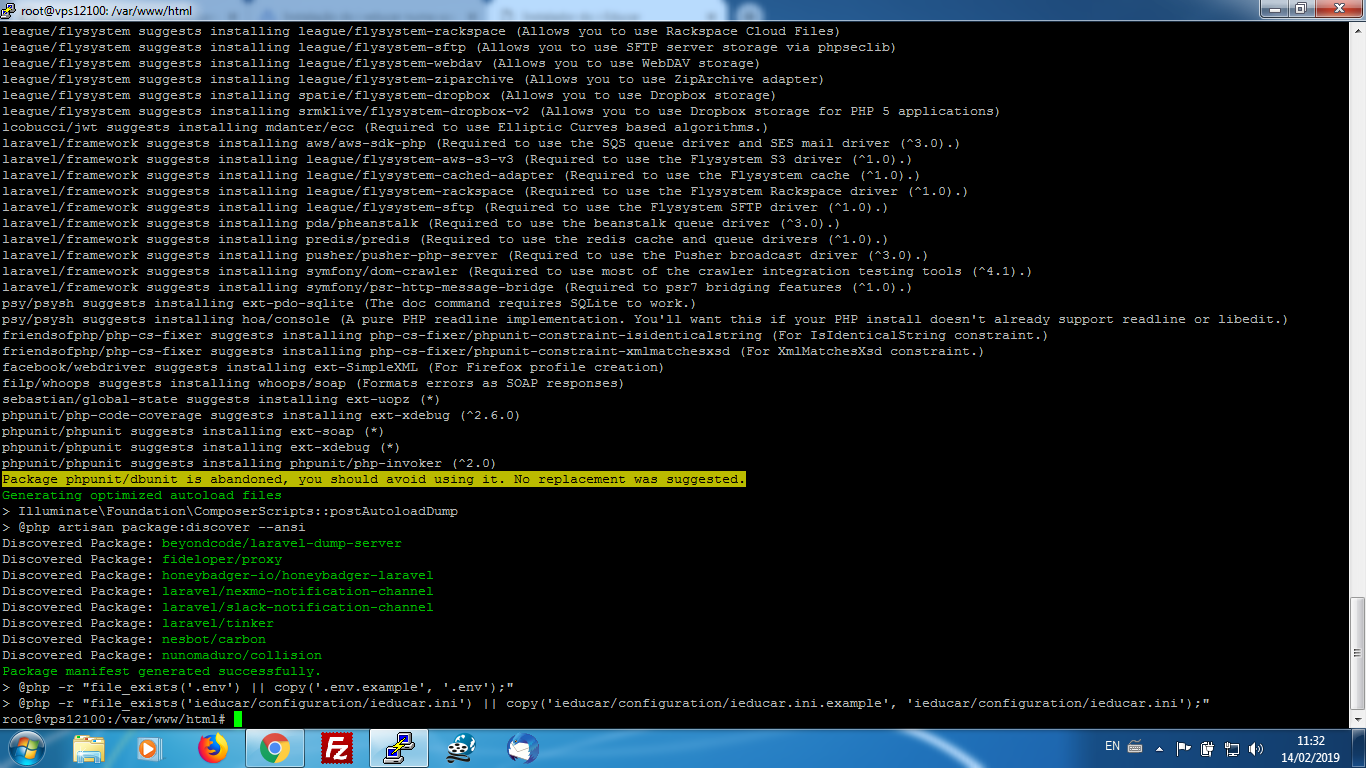1366x768 pixels.
Task: Click the xmlmatchesxsd constraint suggestion line
Action: (x=494, y=351)
